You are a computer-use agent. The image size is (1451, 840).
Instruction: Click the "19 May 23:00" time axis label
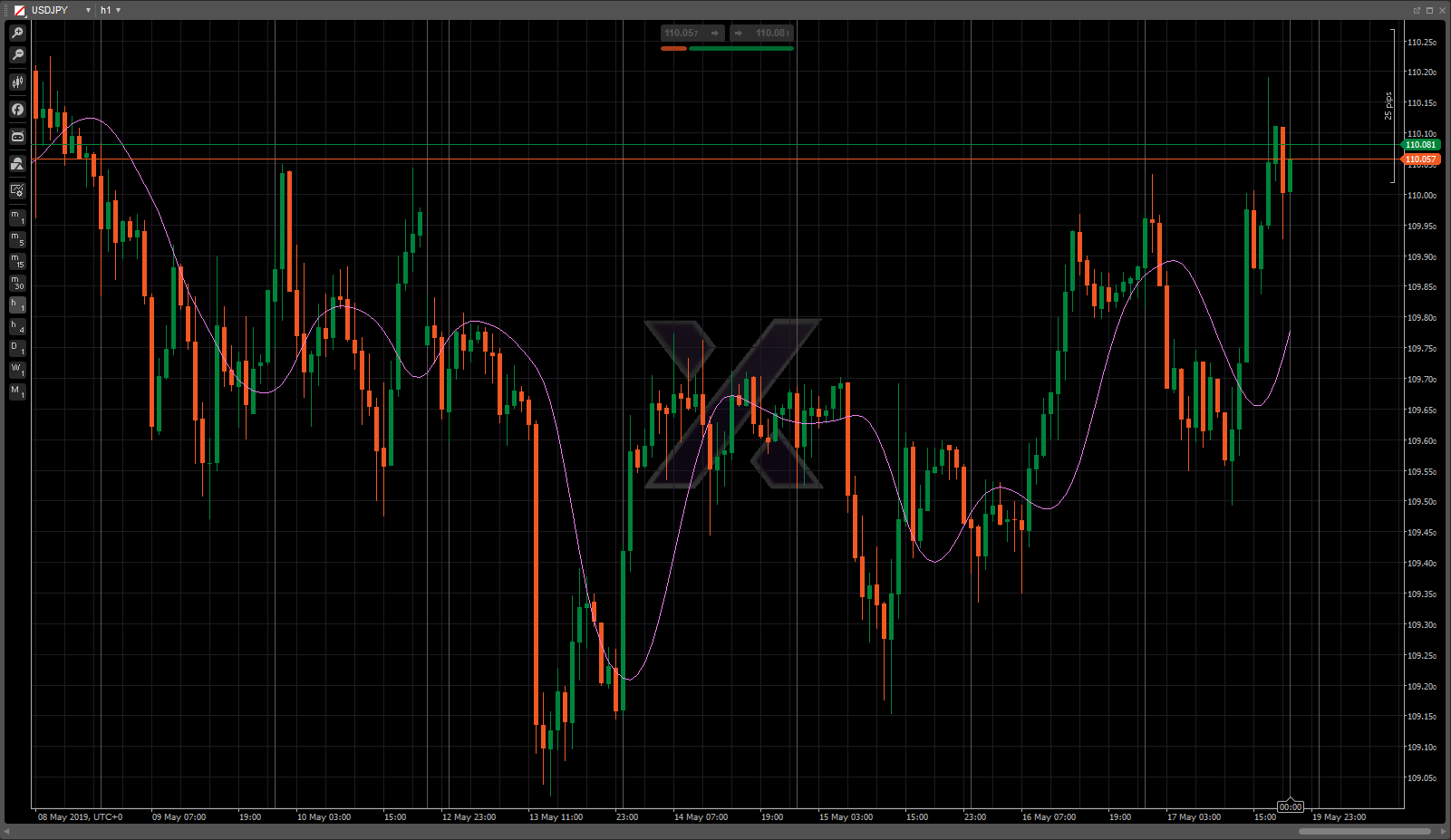1339,817
